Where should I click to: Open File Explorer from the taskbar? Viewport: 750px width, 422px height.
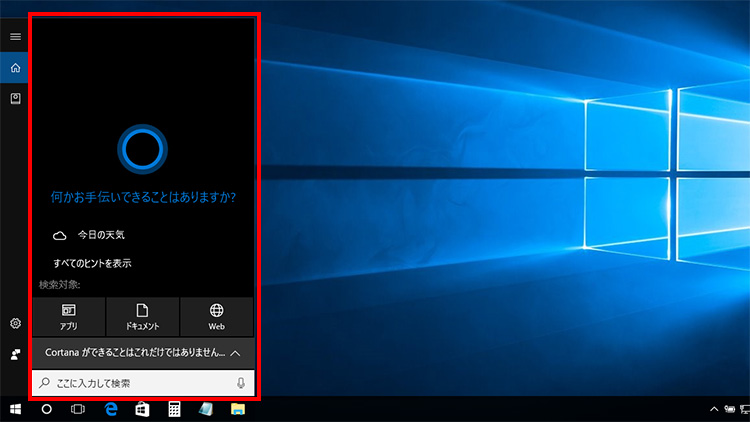238,409
